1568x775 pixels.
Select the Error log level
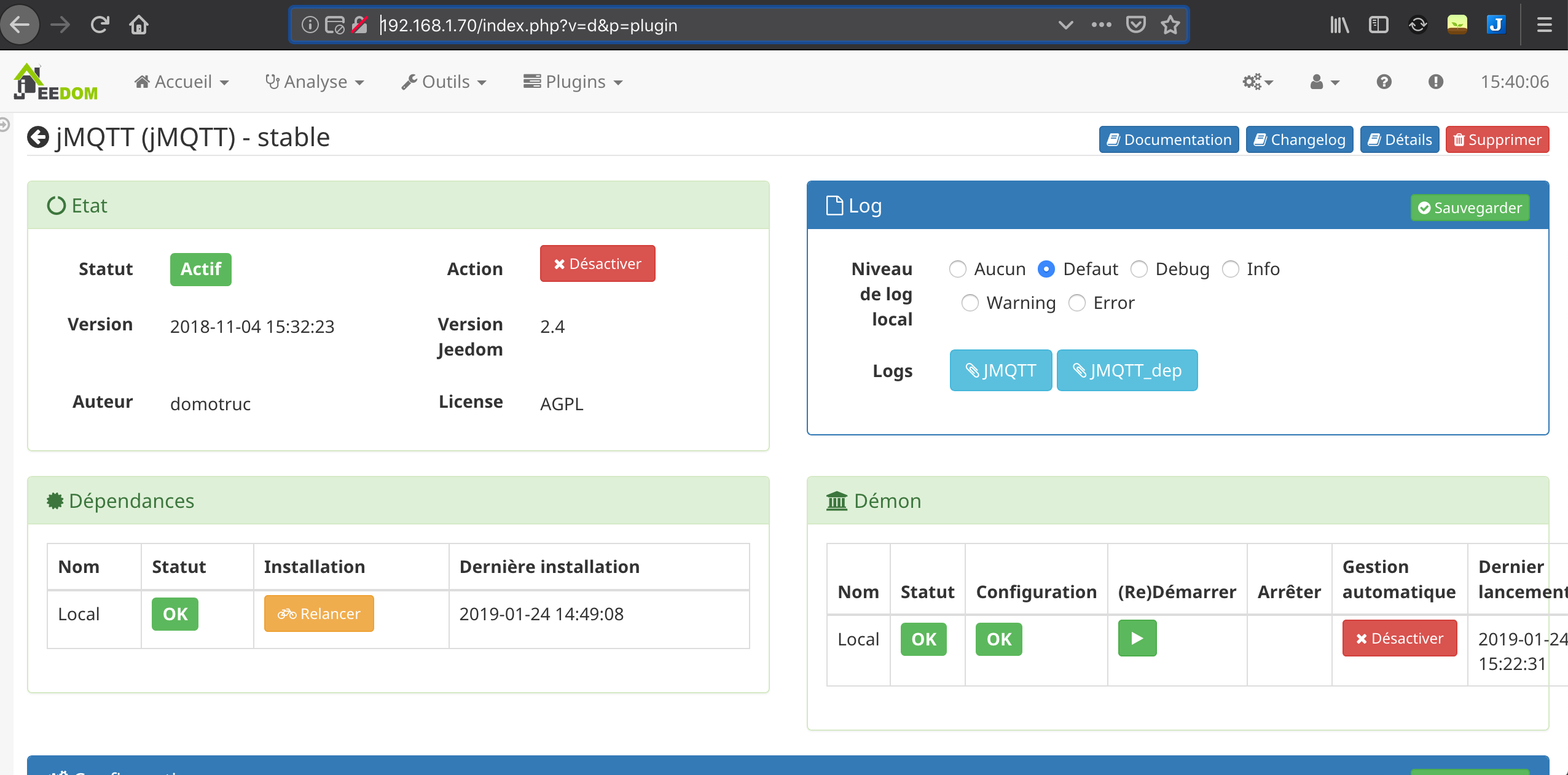(x=1076, y=303)
